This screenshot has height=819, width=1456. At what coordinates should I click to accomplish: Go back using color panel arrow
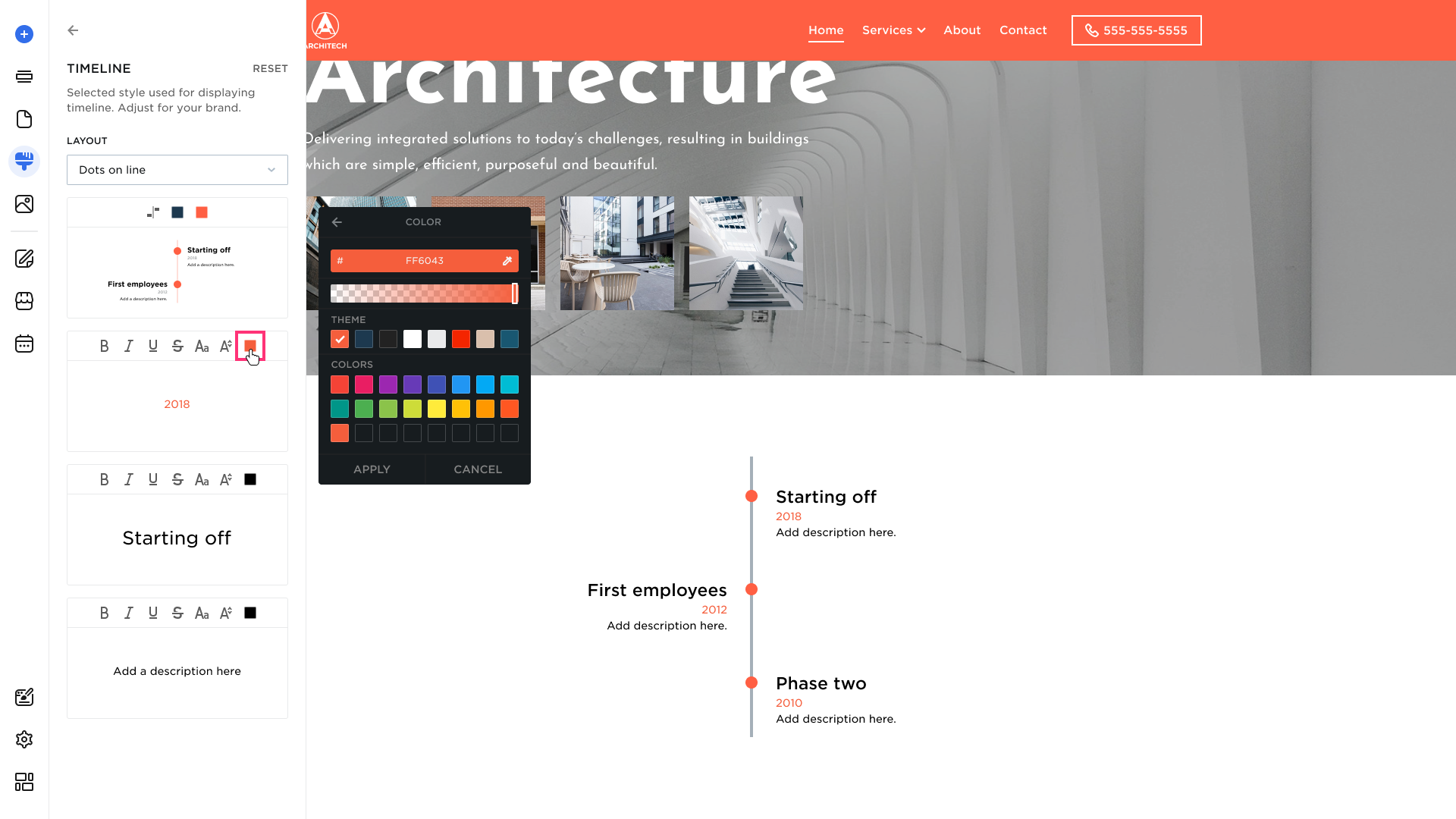click(337, 222)
